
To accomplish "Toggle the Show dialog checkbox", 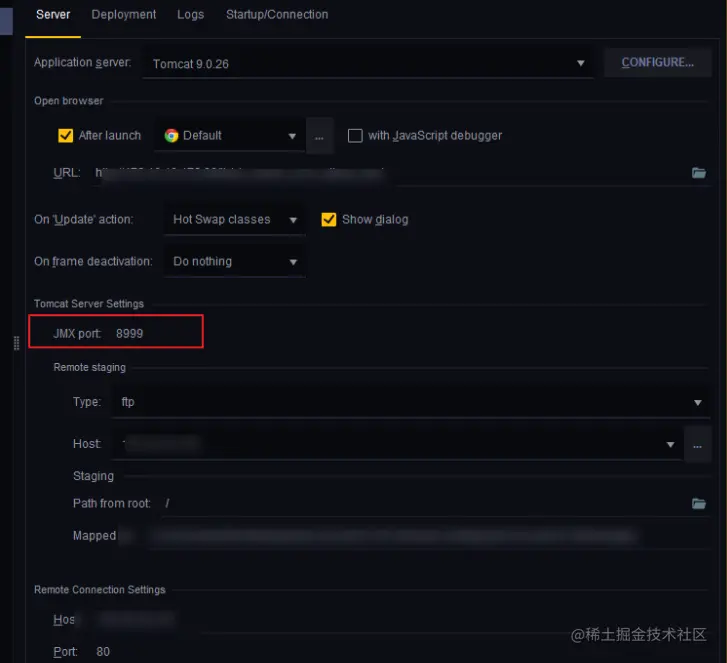I will coord(329,219).
